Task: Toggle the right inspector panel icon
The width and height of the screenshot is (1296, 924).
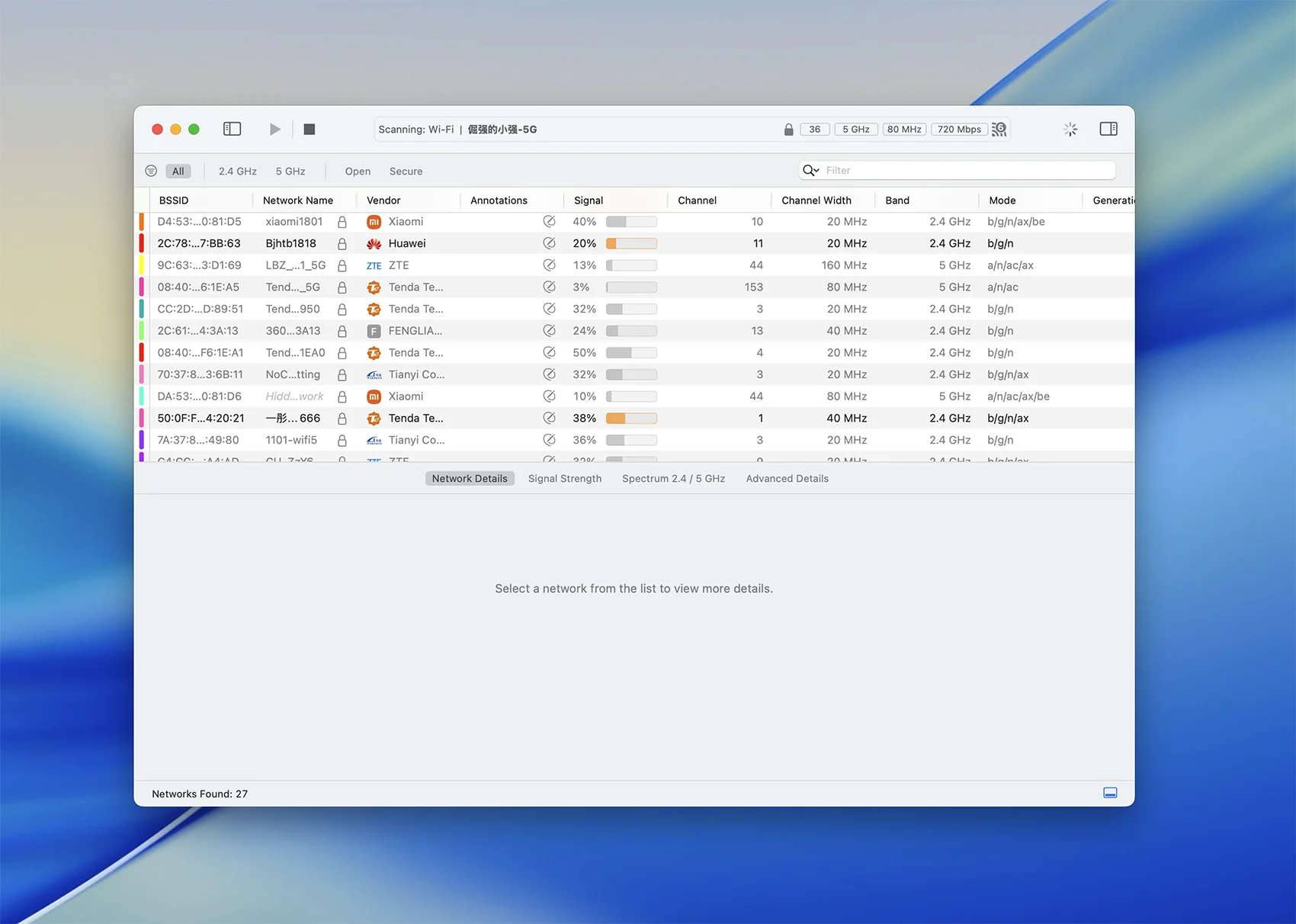Action: 1108,129
